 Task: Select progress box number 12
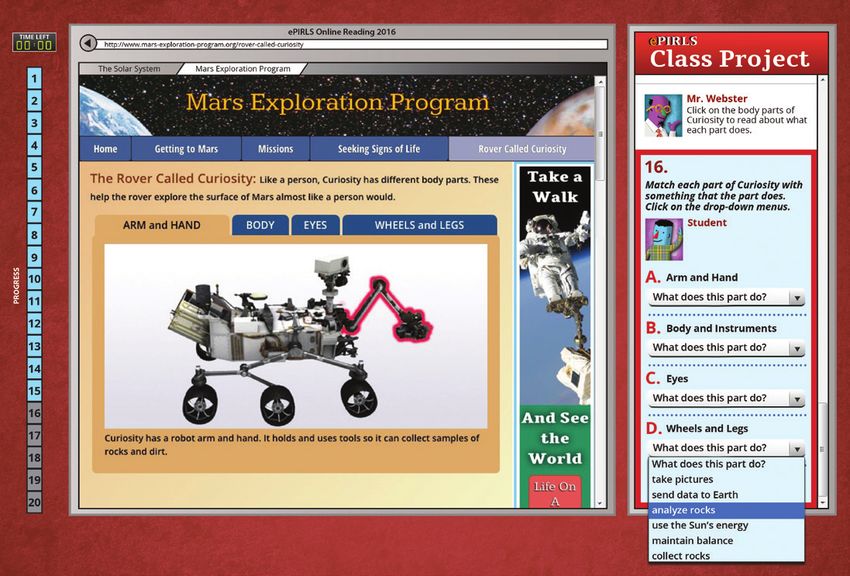(34, 324)
